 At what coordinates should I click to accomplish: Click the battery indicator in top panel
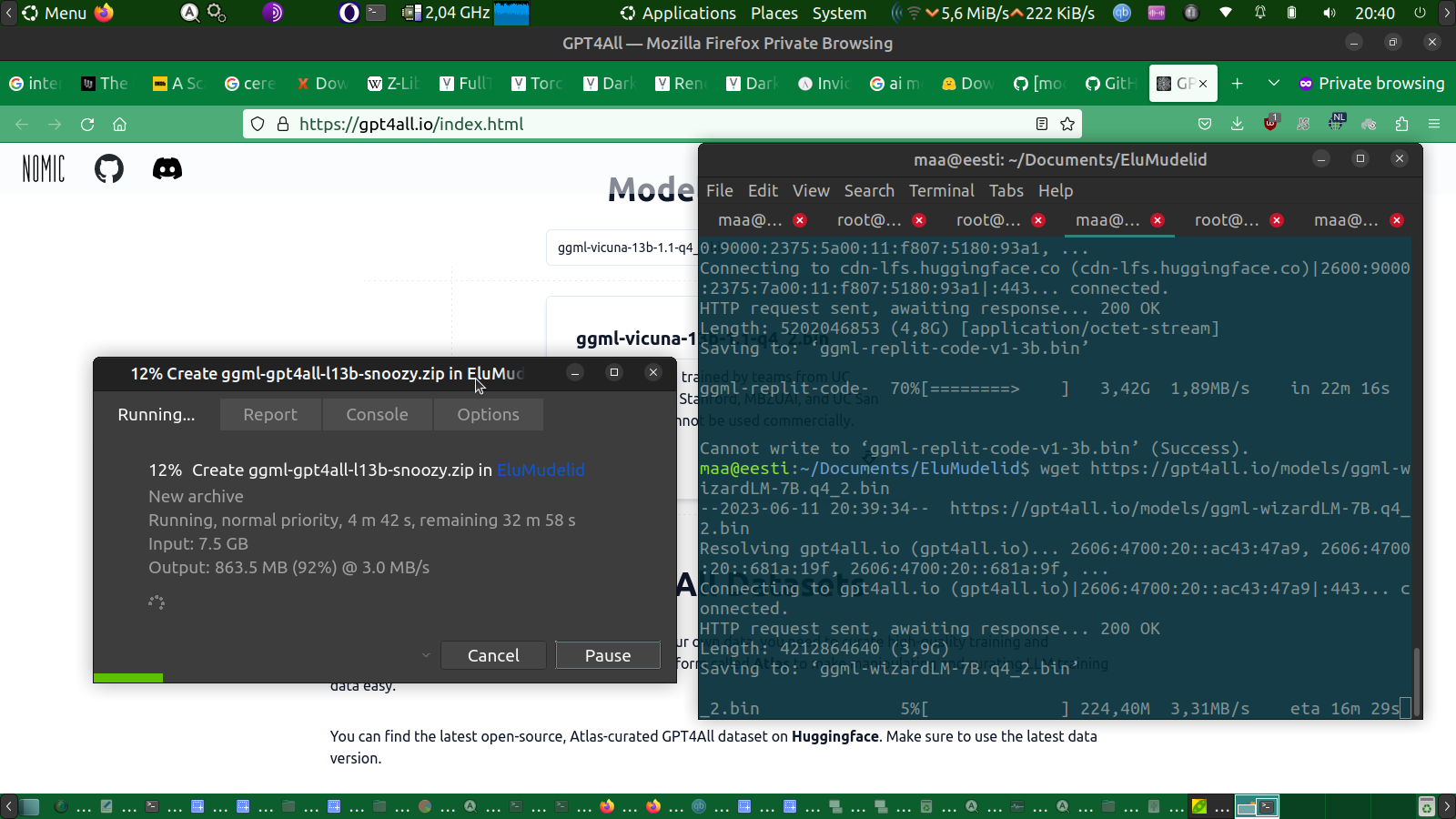pyautogui.click(x=1291, y=13)
